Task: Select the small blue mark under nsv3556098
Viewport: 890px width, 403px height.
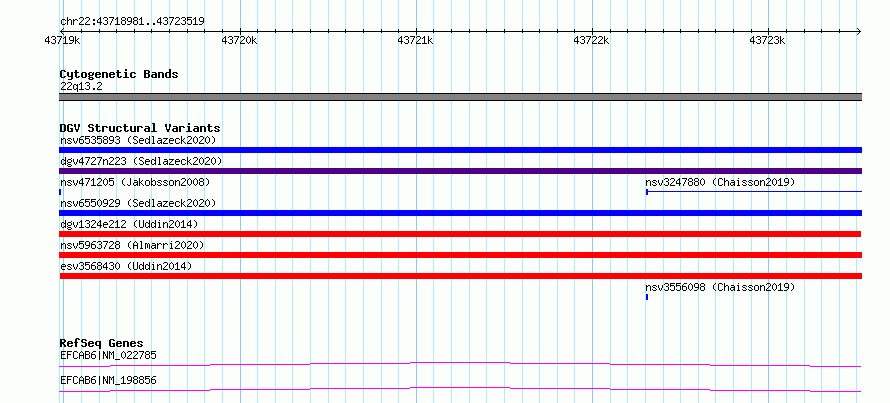Action: click(646, 297)
